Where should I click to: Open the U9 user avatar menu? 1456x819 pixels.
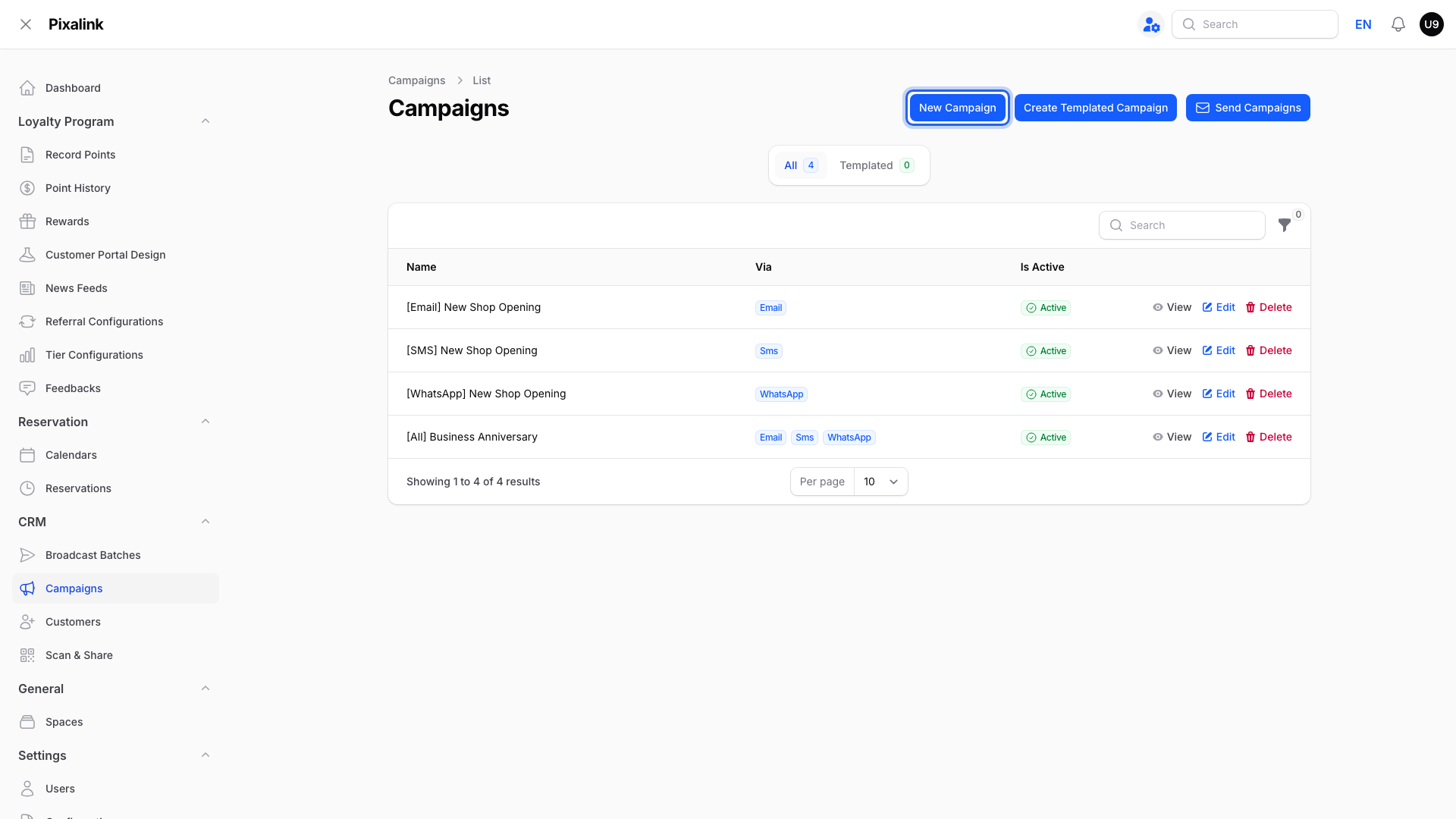[1432, 24]
